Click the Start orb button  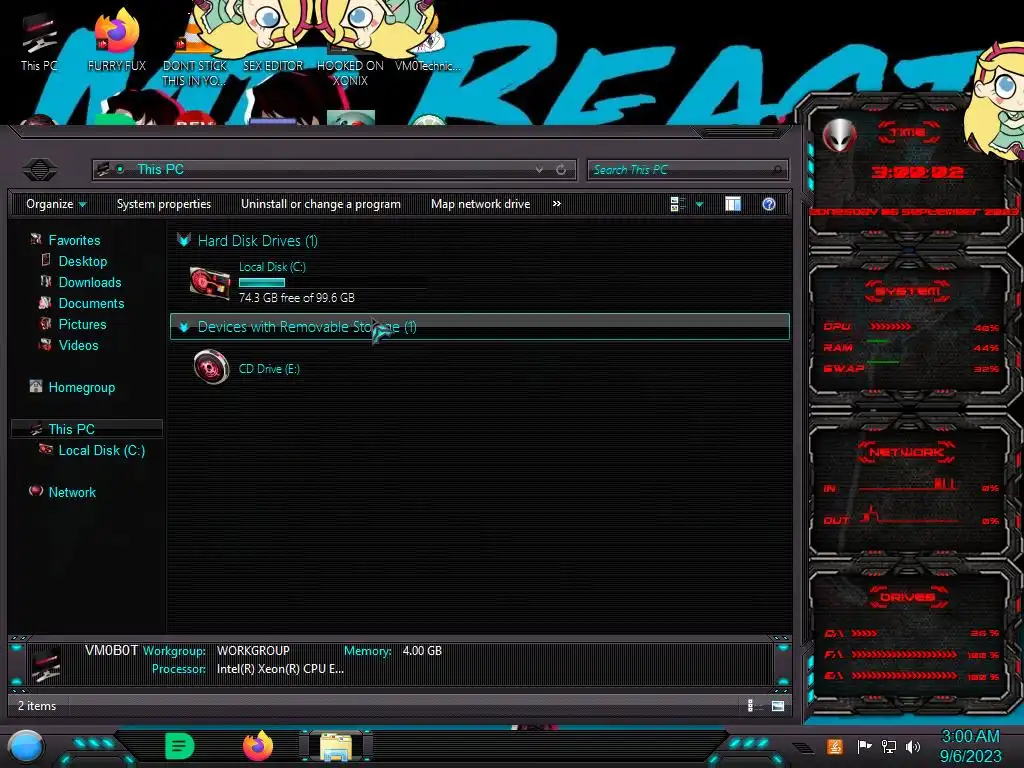coord(25,746)
